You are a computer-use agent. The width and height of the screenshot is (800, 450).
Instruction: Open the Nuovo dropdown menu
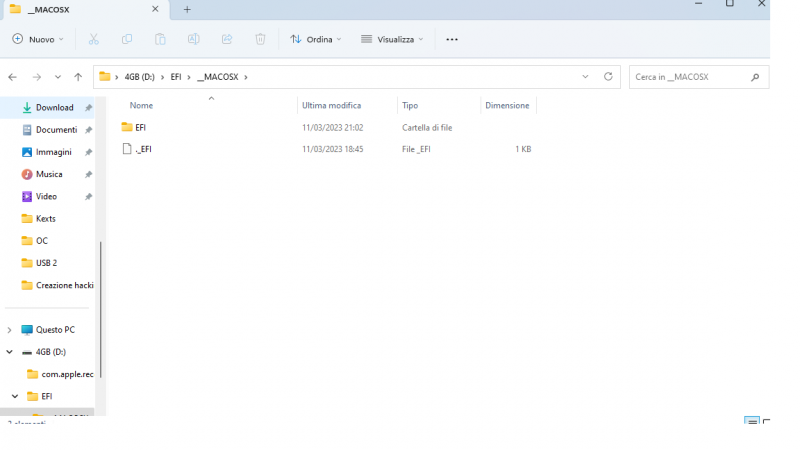coord(38,39)
